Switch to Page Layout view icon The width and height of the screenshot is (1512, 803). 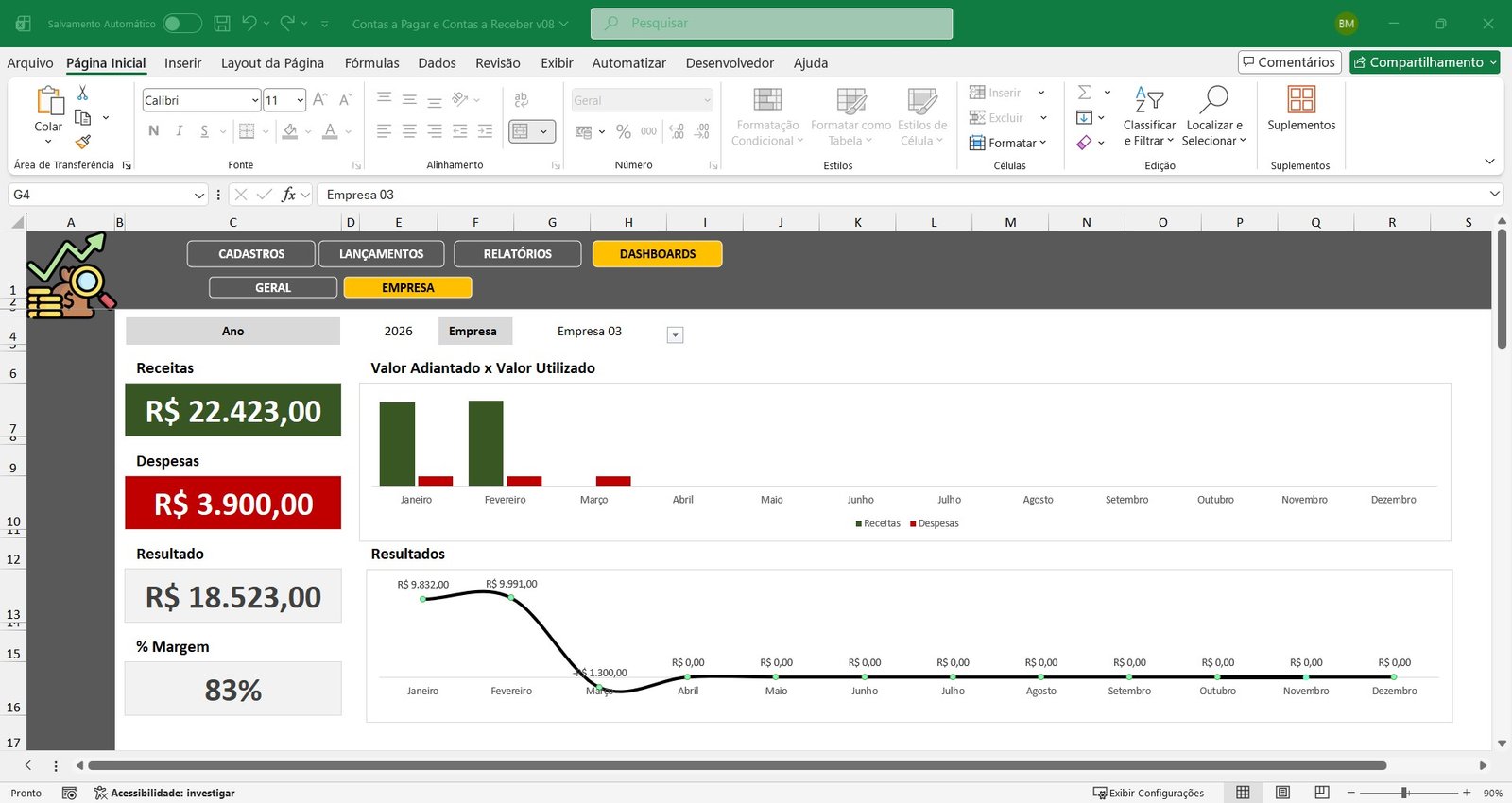(1282, 793)
